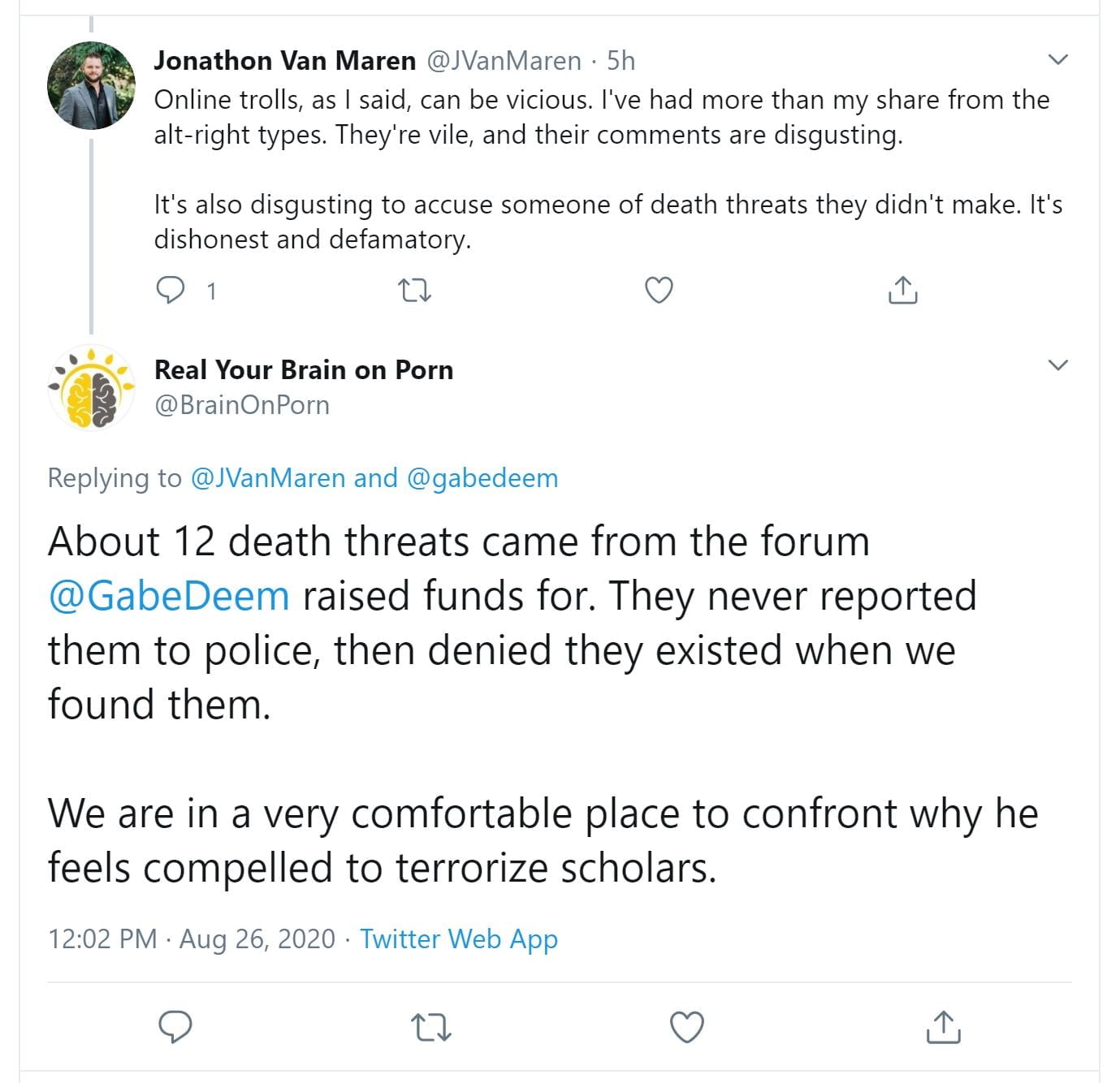Click the Jonathon Van Maren display name
Viewport: 1120px width, 1083px height.
[285, 61]
